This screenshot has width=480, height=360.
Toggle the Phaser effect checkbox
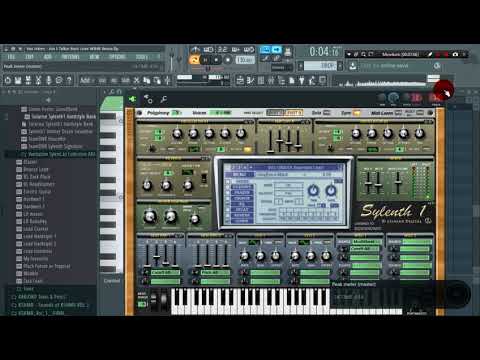pos(228,192)
